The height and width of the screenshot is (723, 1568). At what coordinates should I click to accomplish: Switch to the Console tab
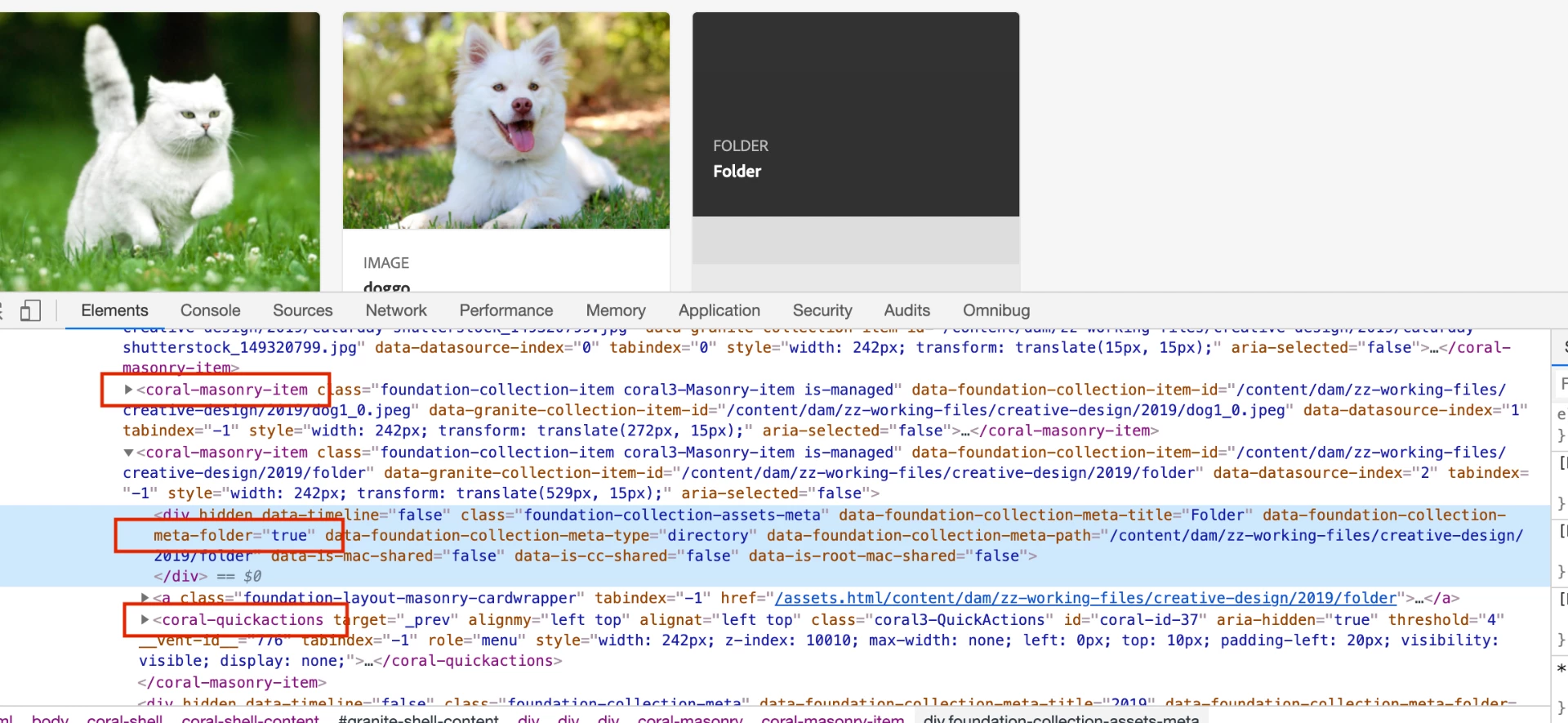(211, 310)
